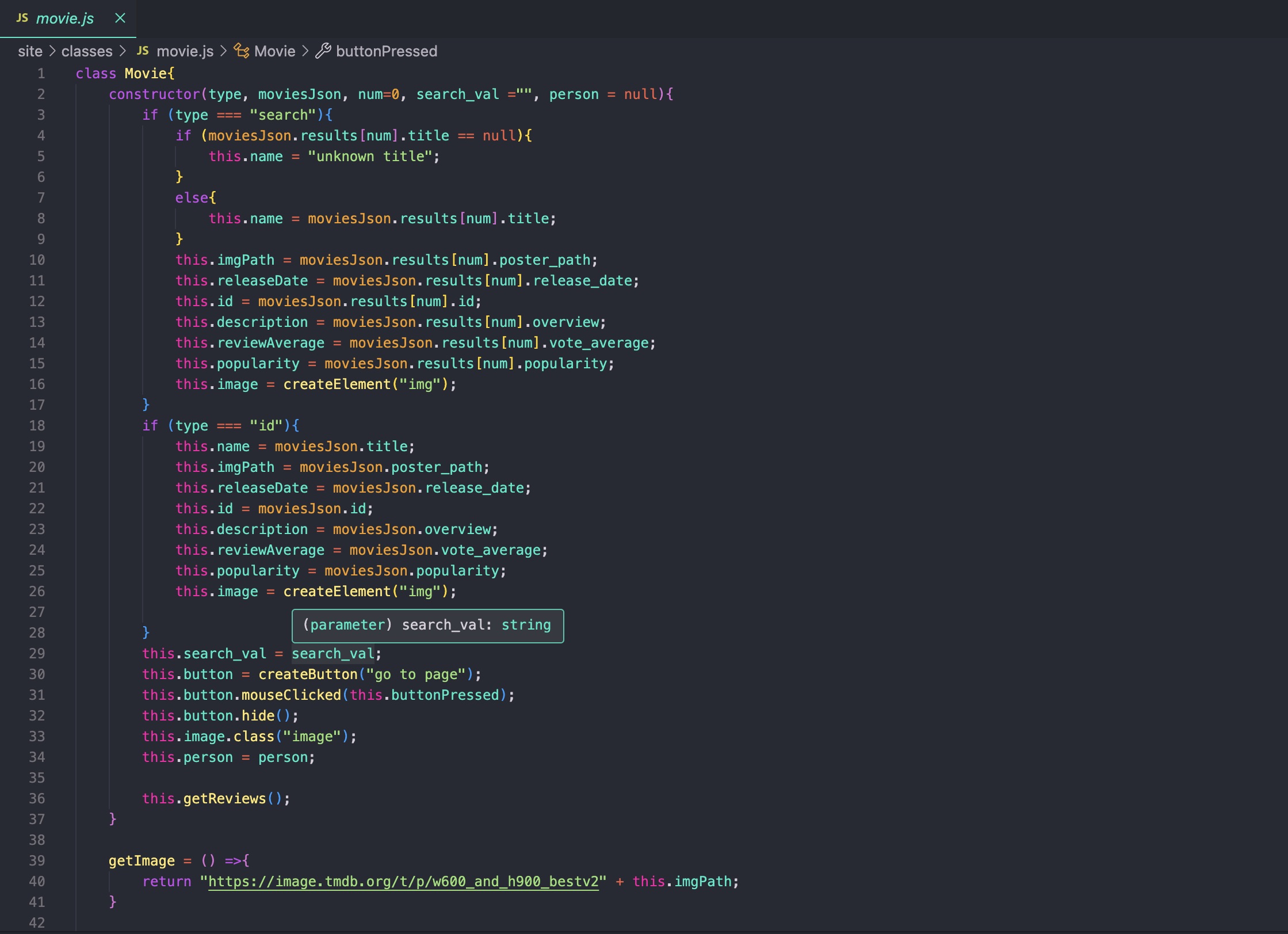Open the chevron between site and classes
Viewport: 1288px width, 934px height.
[x=52, y=51]
